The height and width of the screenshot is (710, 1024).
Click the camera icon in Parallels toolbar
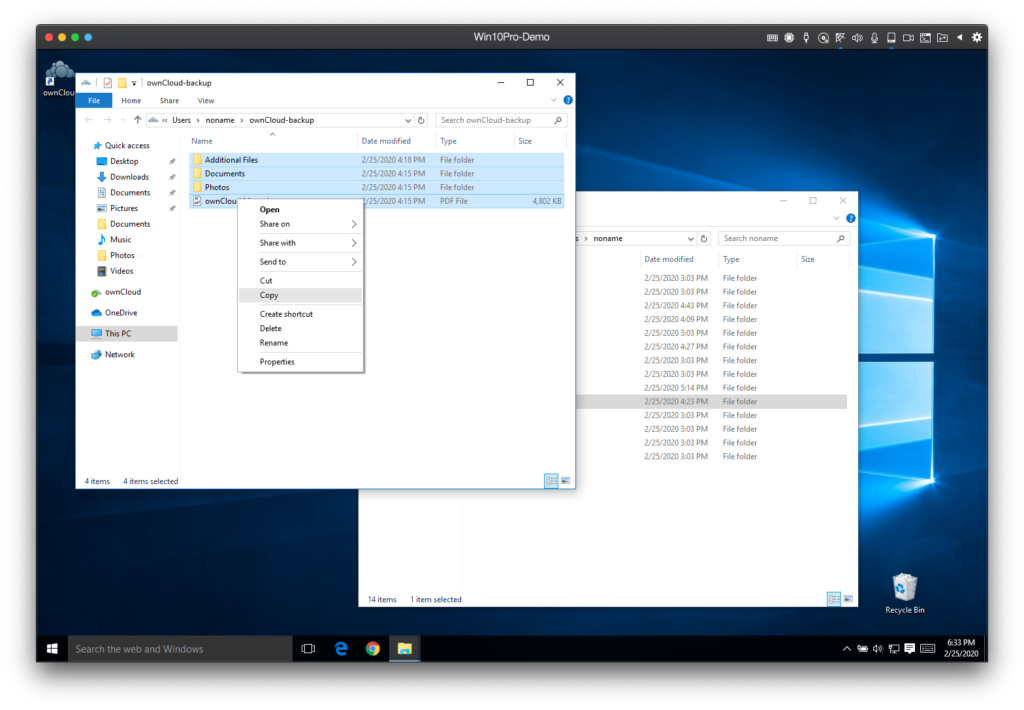click(x=908, y=38)
